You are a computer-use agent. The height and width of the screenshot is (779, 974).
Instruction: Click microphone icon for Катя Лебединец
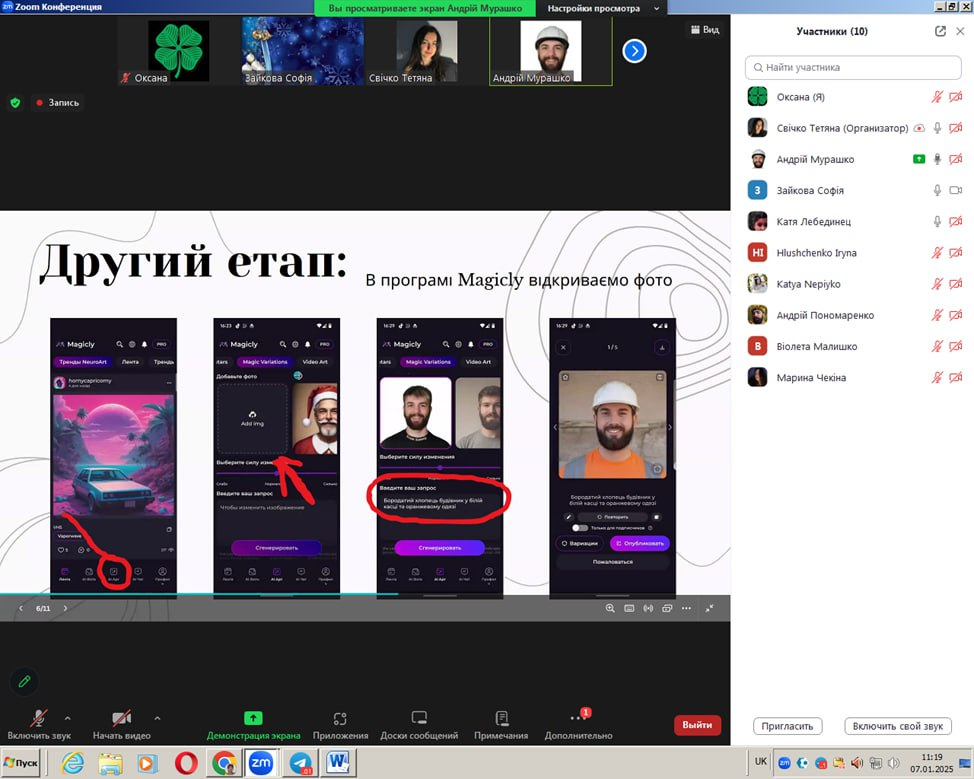937,221
